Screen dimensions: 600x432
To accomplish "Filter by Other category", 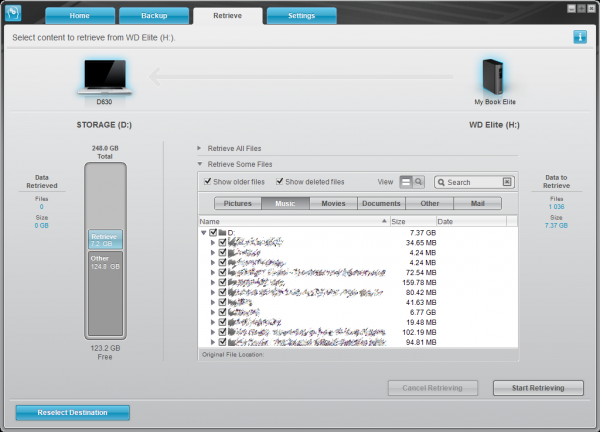I will (430, 203).
